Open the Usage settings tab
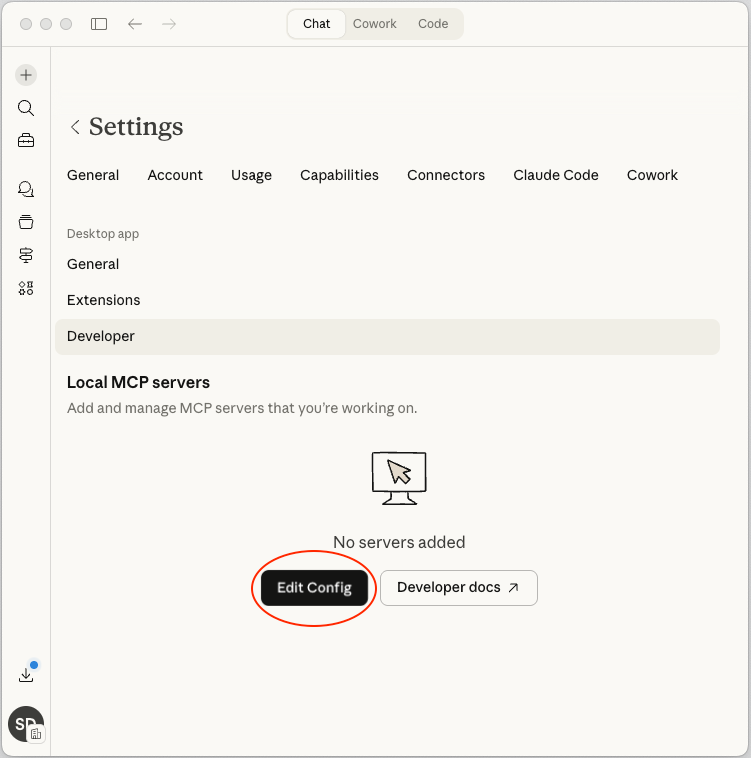This screenshot has width=751, height=758. pyautogui.click(x=251, y=175)
